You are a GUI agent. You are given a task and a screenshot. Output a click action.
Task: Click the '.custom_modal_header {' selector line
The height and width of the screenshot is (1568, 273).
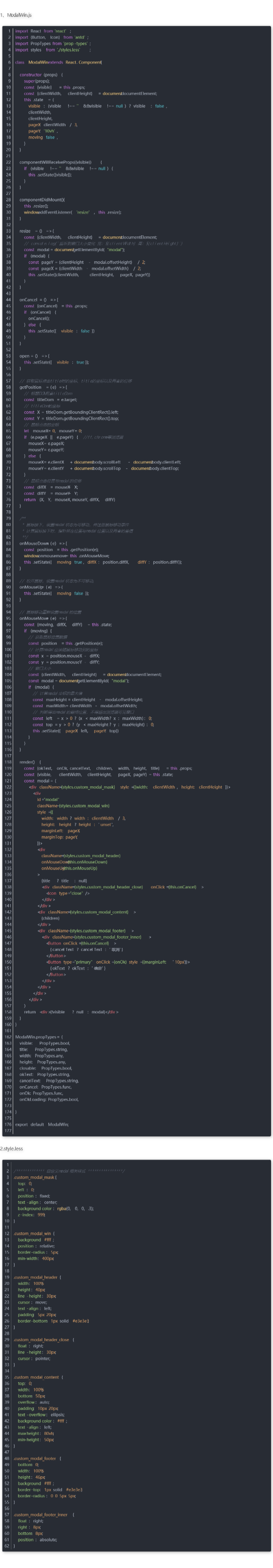37,1277
